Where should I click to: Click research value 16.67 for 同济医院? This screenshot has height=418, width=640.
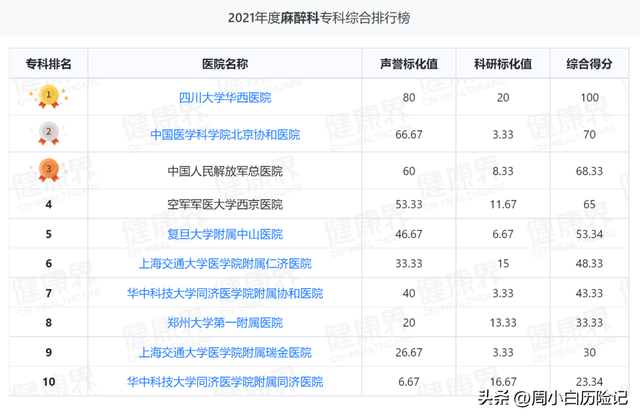(503, 382)
